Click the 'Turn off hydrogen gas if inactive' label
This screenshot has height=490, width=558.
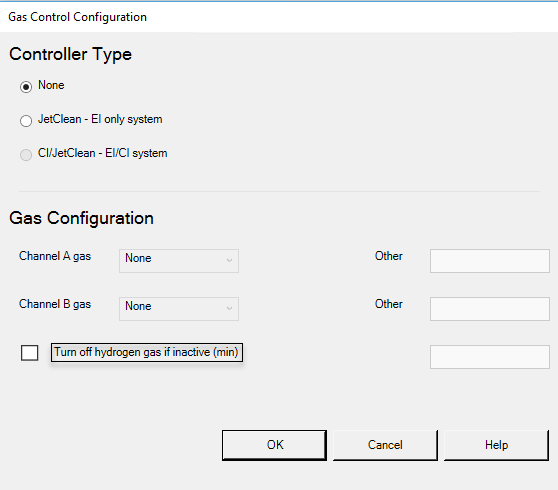tap(147, 352)
